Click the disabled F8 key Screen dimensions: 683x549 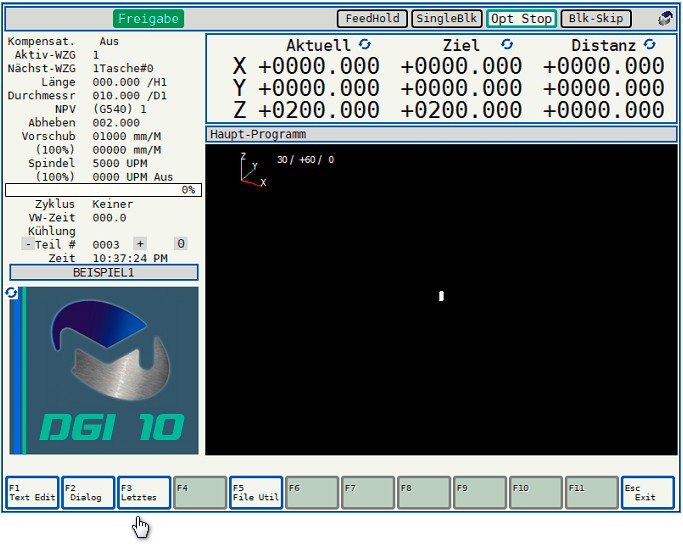(424, 493)
